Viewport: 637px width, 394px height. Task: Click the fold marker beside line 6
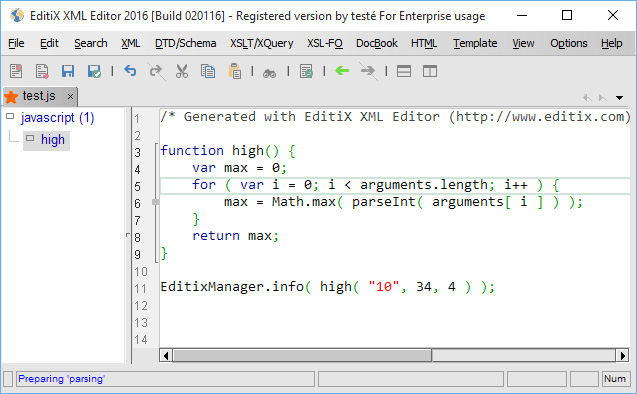click(155, 202)
